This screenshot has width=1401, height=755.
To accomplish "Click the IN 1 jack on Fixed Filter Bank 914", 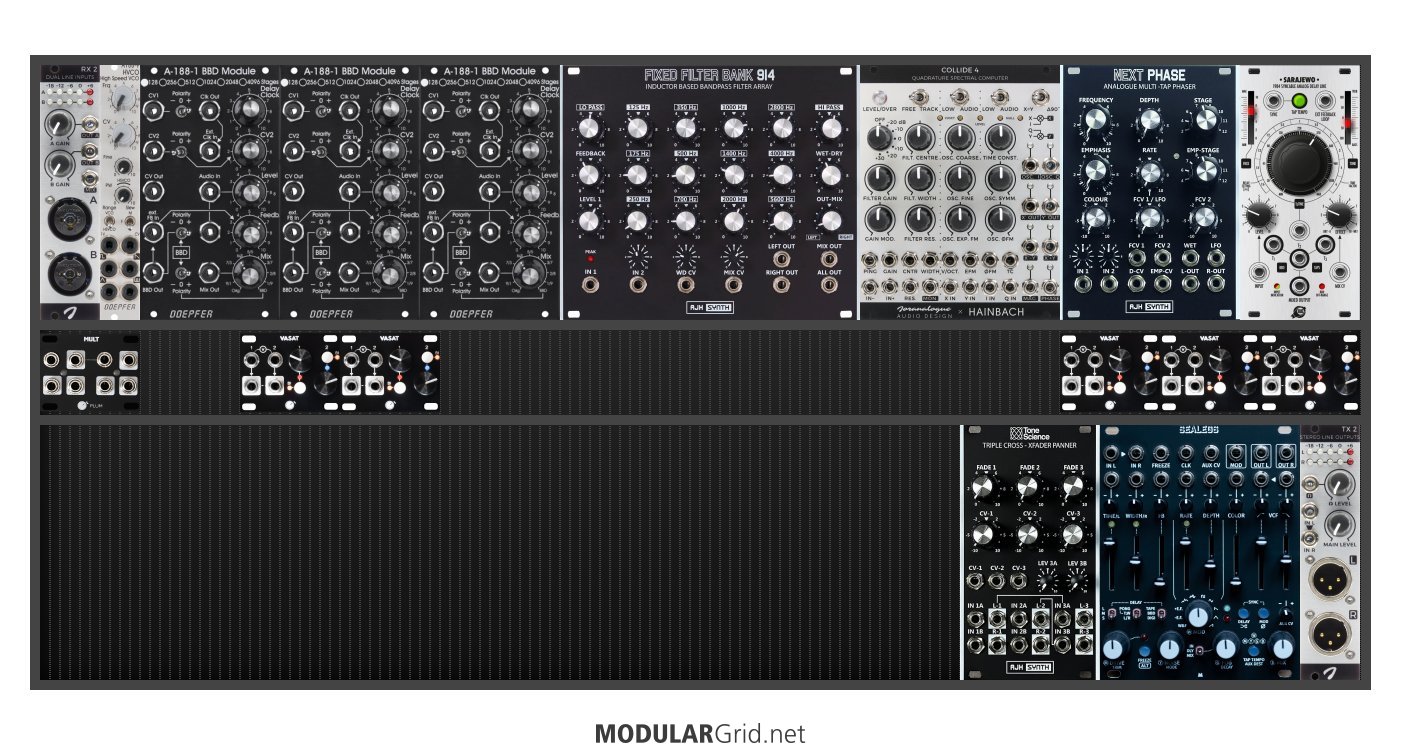I will coord(588,285).
